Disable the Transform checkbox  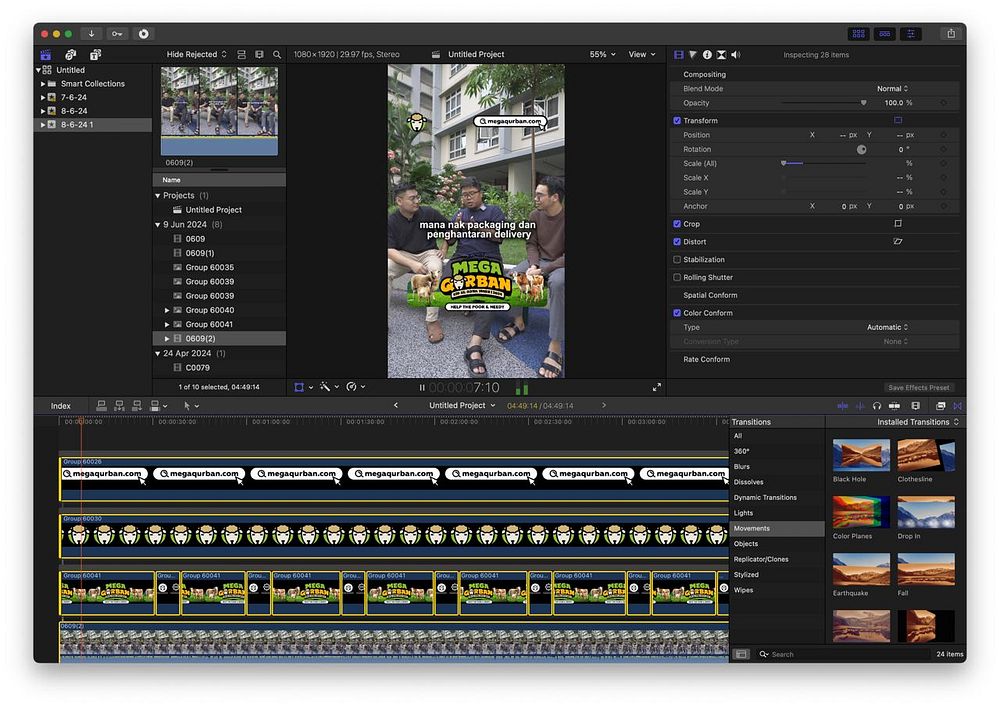pyautogui.click(x=678, y=120)
